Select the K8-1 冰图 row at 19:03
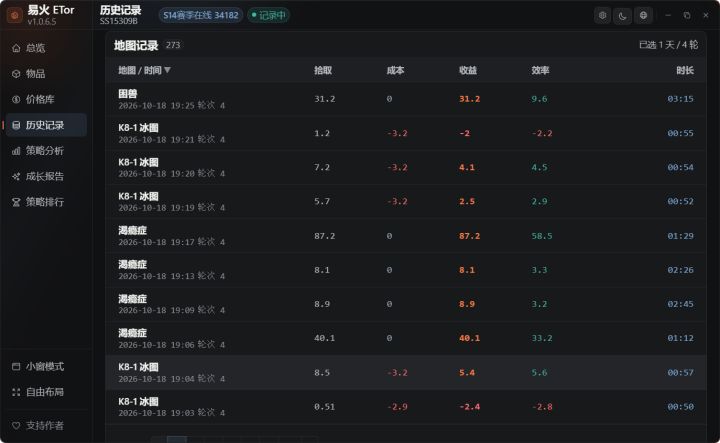 pyautogui.click(x=406, y=407)
